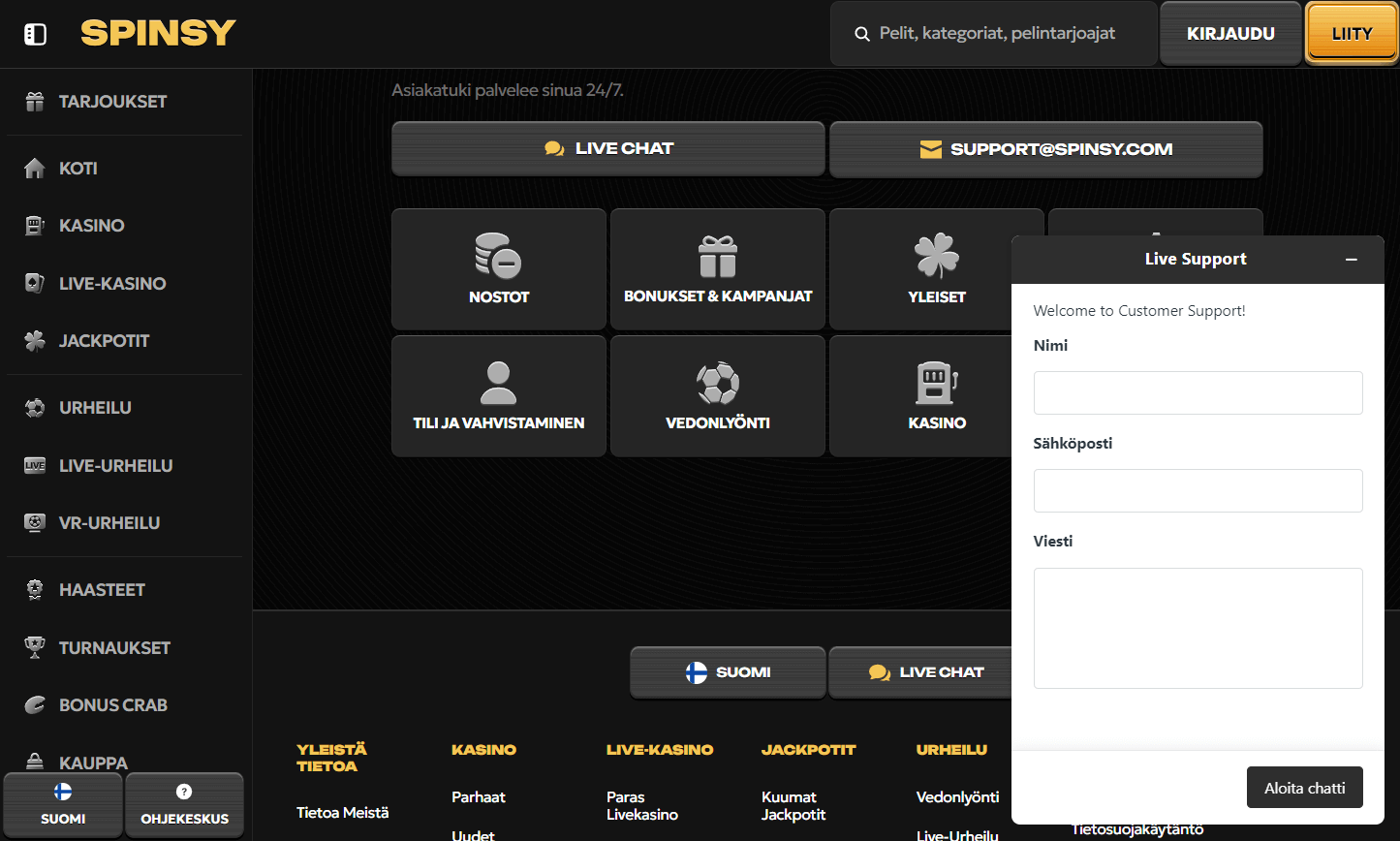Open Live-Urheilu footer link
Screen dimensions: 1400x841
pyautogui.click(x=957, y=834)
